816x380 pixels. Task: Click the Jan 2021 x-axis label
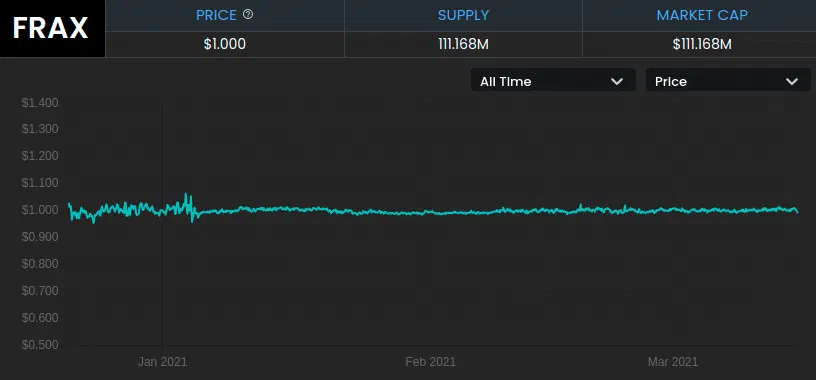pos(162,362)
